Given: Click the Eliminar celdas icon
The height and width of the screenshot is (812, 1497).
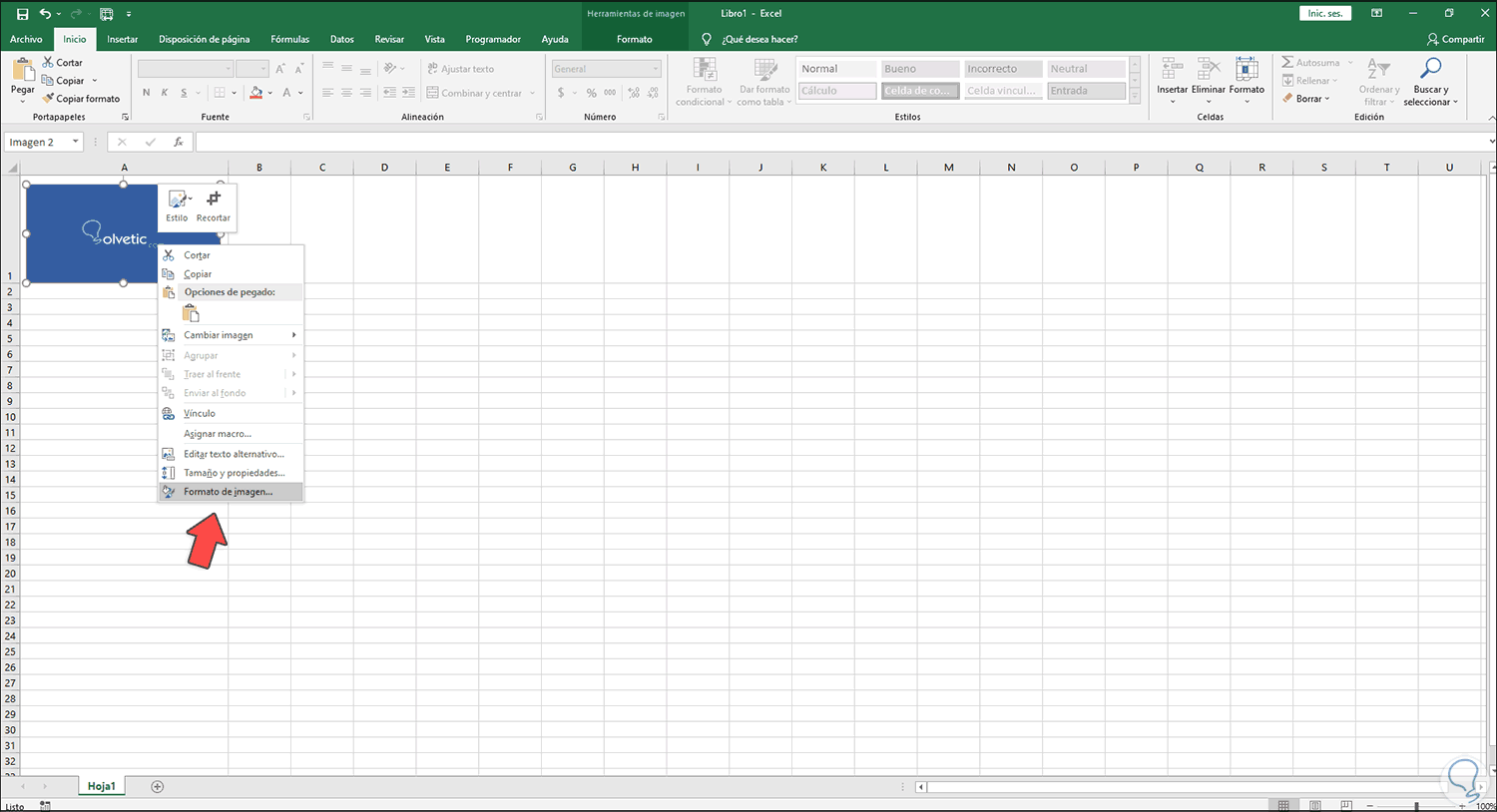Looking at the screenshot, I should coord(1208,69).
